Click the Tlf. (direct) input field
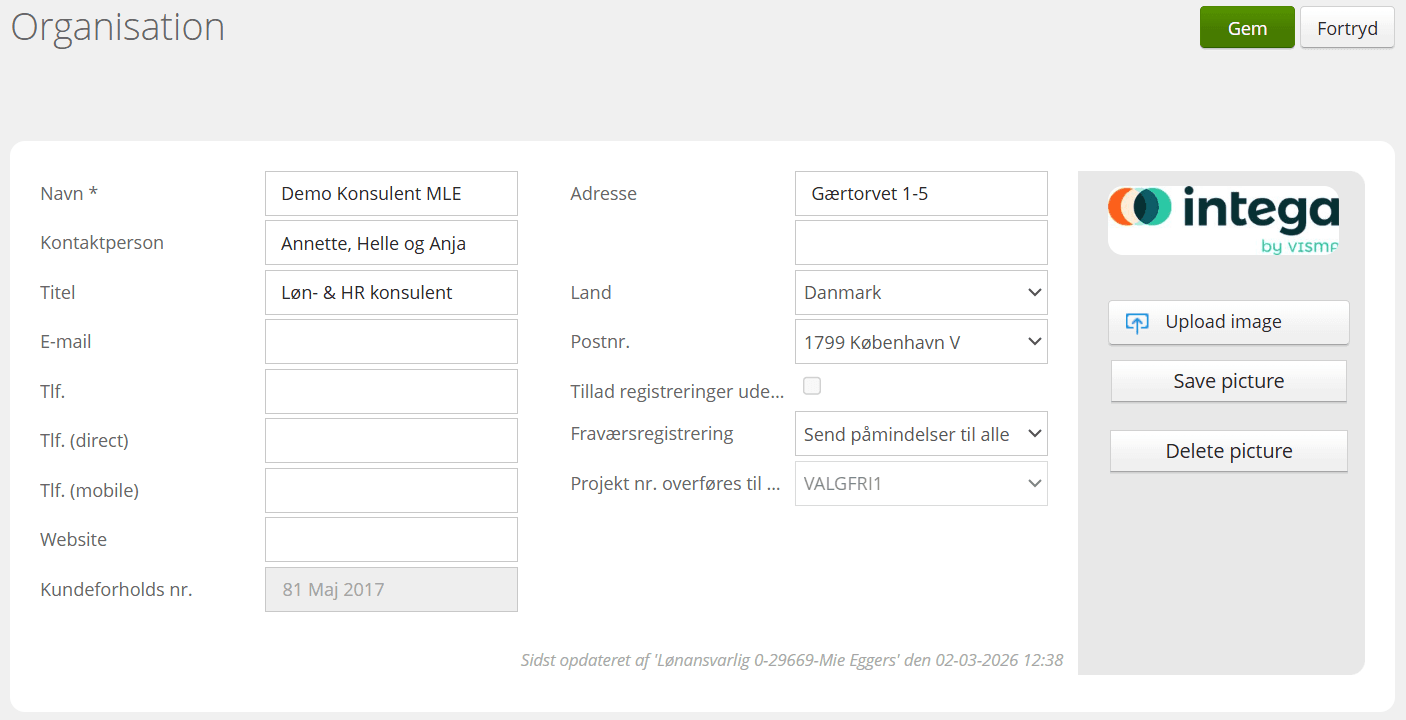Image resolution: width=1406 pixels, height=720 pixels. [391, 441]
